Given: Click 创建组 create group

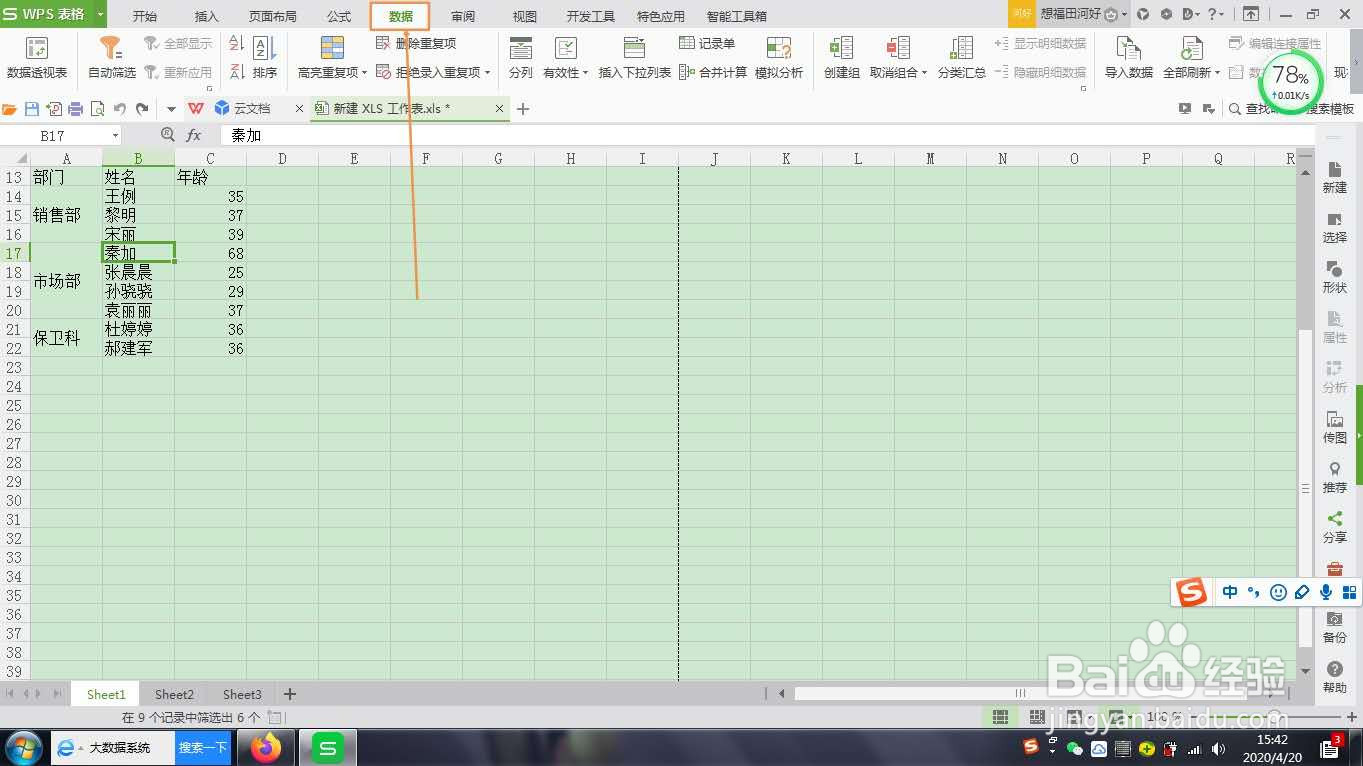Looking at the screenshot, I should (841, 58).
